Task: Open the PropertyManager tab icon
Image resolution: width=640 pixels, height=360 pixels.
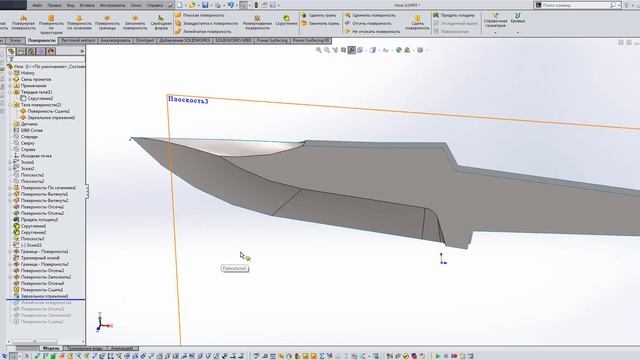Action: (21, 51)
